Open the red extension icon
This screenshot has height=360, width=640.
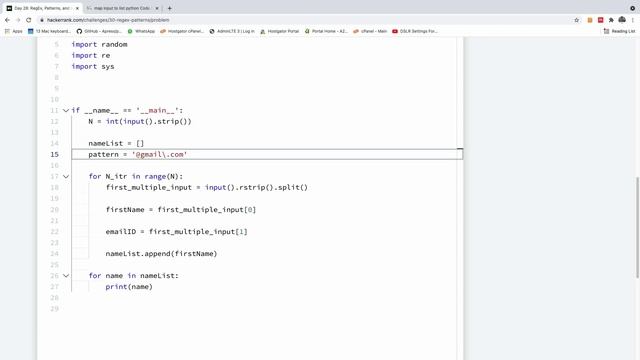tap(600, 20)
